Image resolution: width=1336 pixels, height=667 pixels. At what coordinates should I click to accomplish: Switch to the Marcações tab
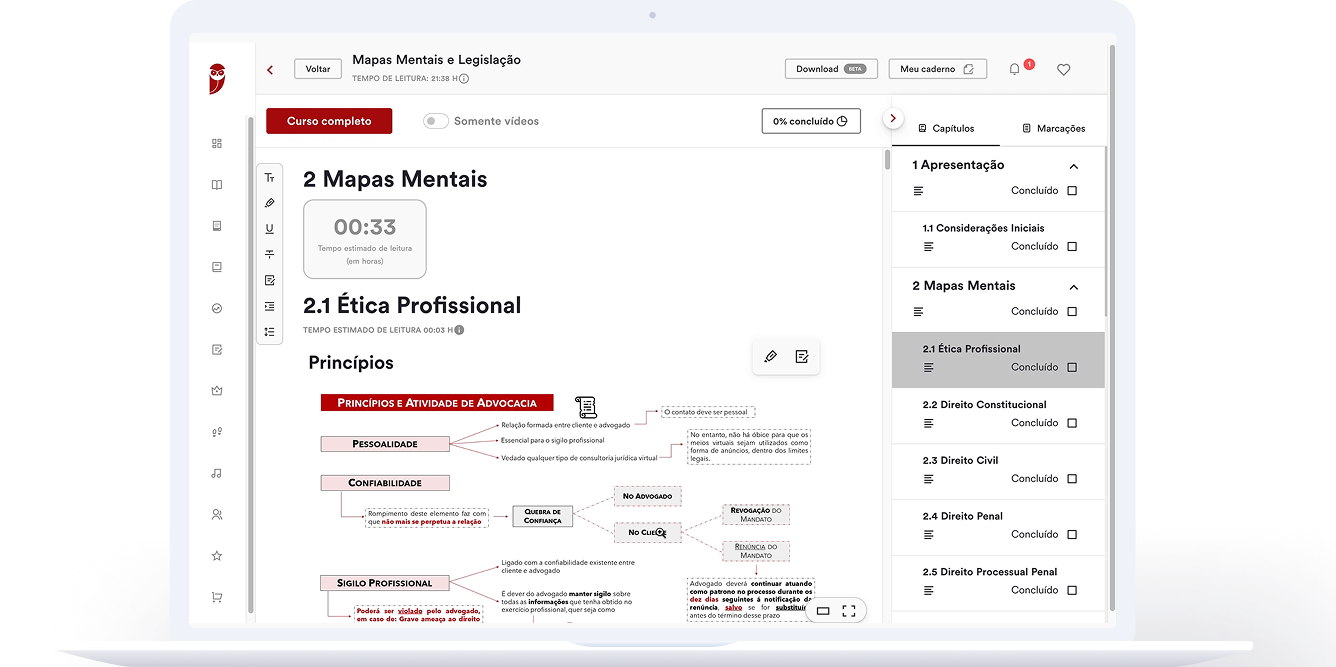click(1053, 128)
